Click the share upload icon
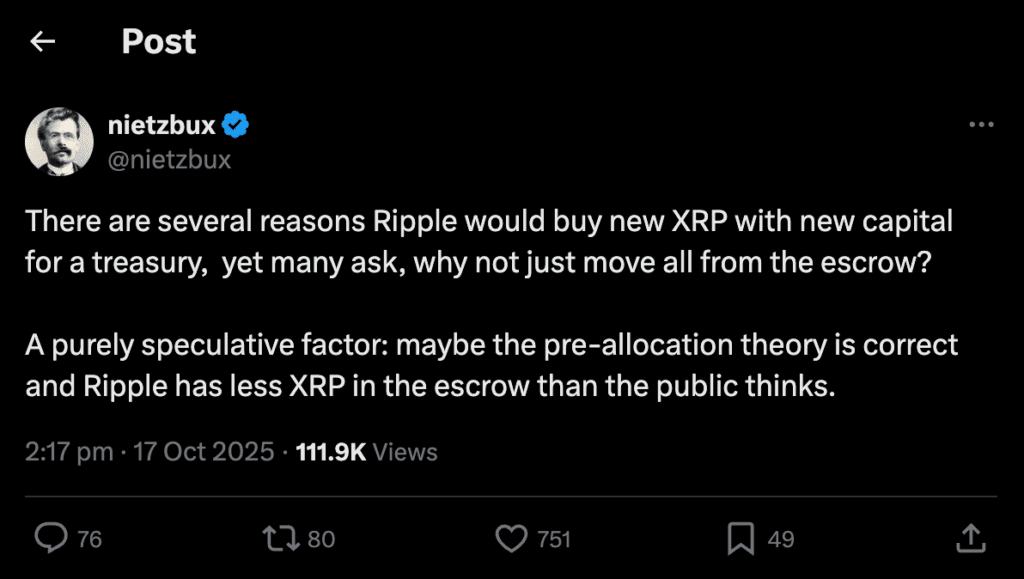 coord(969,539)
